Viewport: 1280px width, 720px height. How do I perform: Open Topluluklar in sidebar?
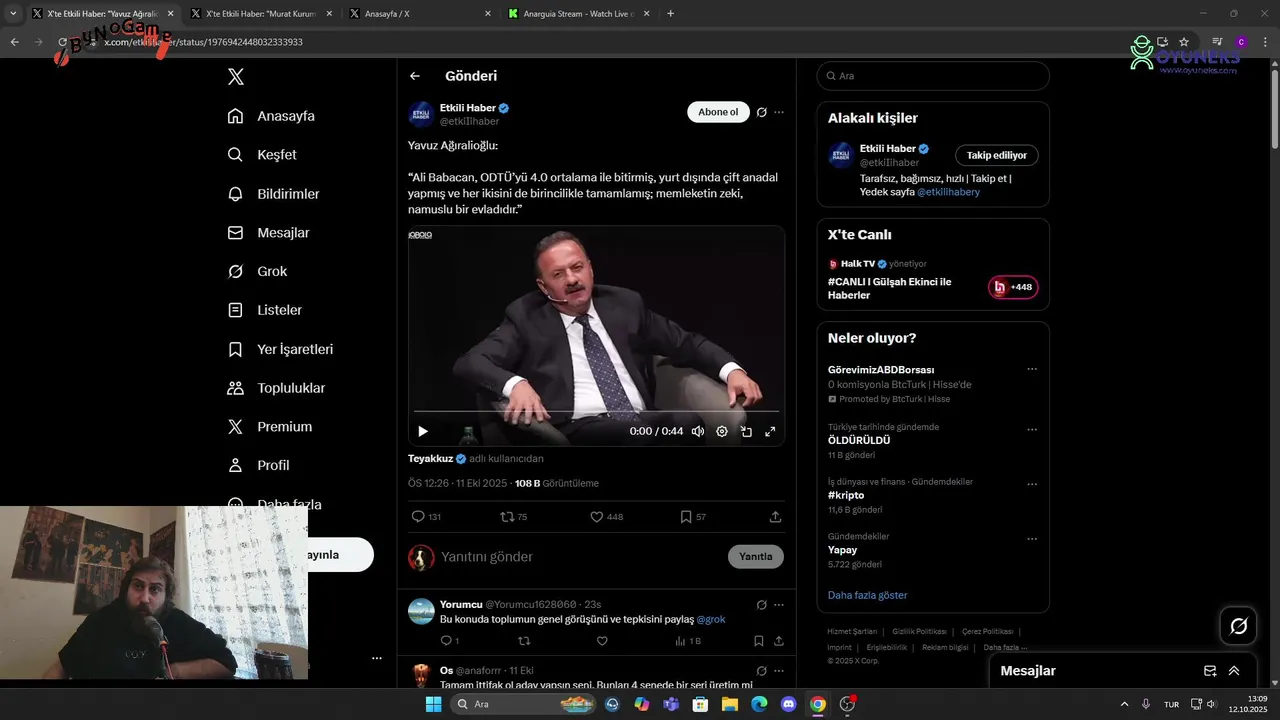click(276, 388)
